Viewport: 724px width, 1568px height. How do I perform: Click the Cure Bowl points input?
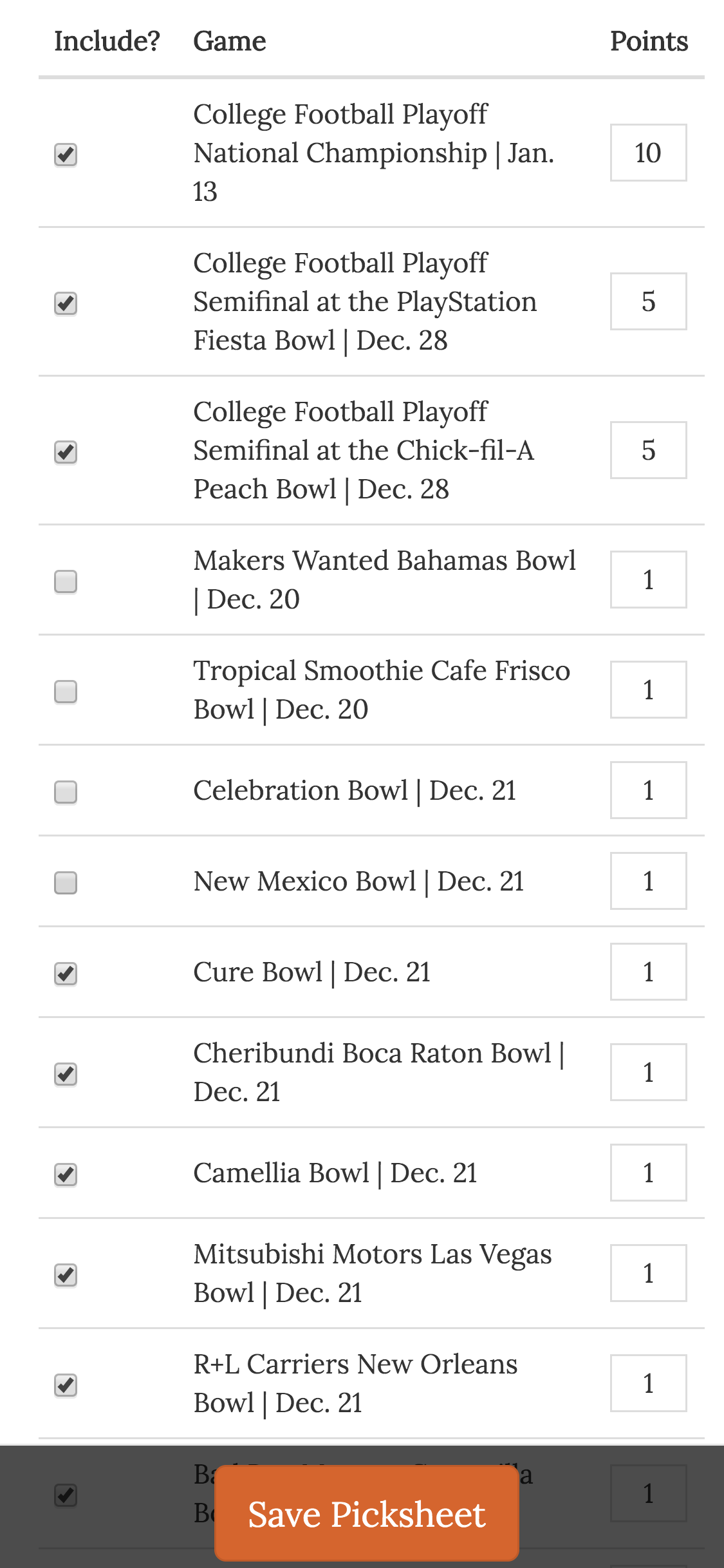[648, 972]
